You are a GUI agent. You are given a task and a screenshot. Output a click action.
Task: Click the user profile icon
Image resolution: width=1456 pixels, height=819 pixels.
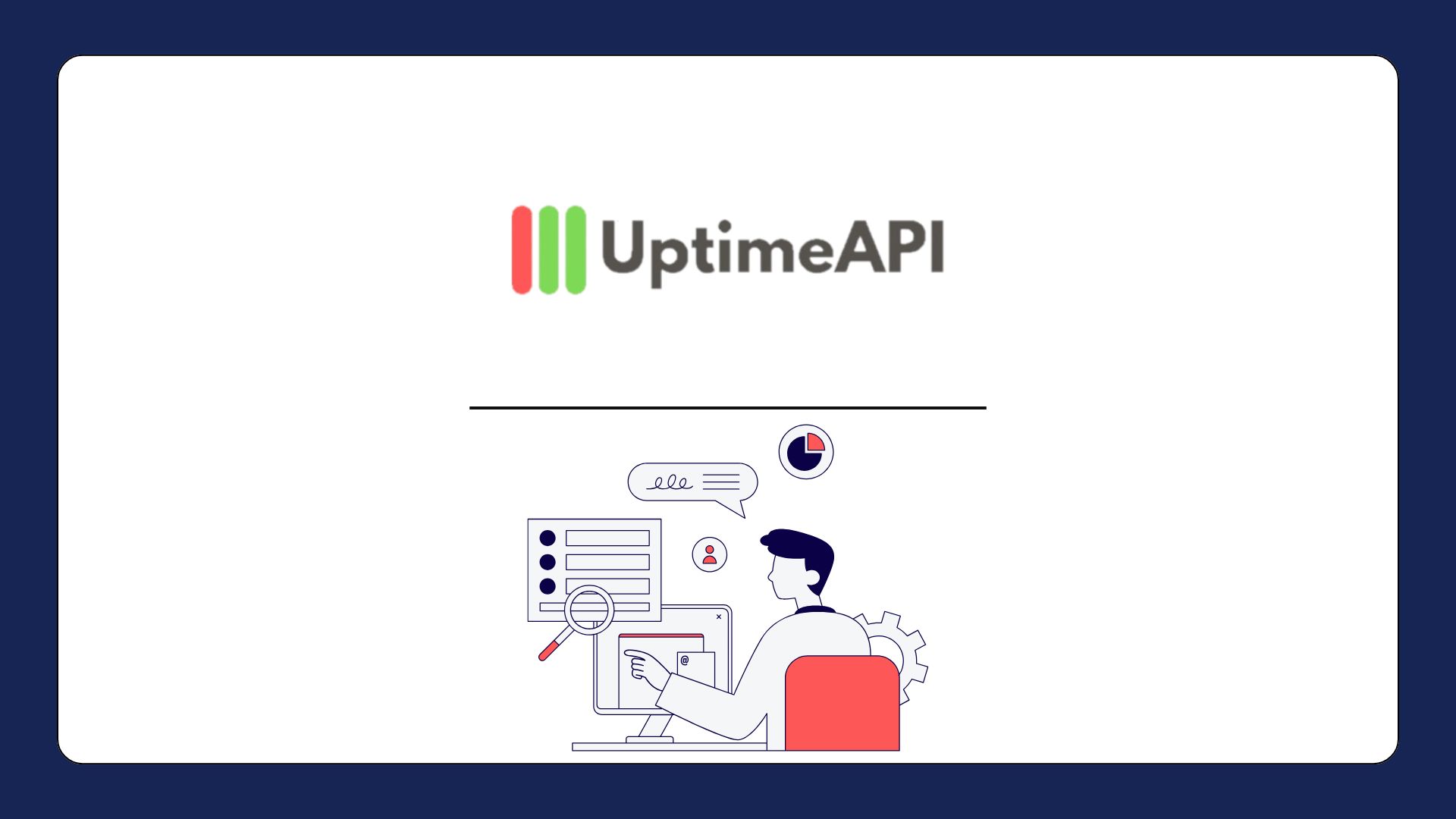pos(710,554)
